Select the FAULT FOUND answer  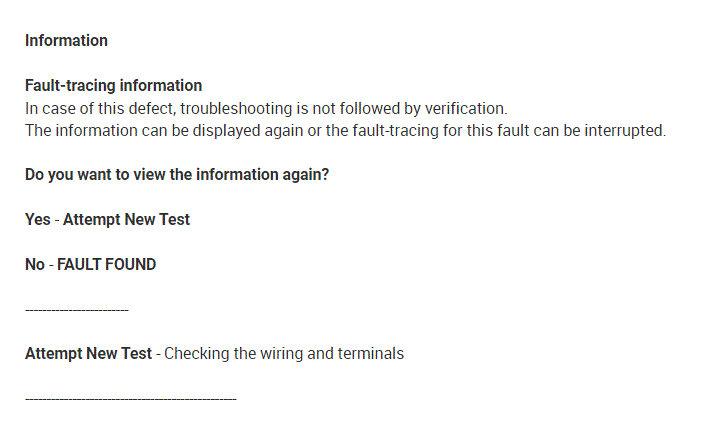point(106,265)
